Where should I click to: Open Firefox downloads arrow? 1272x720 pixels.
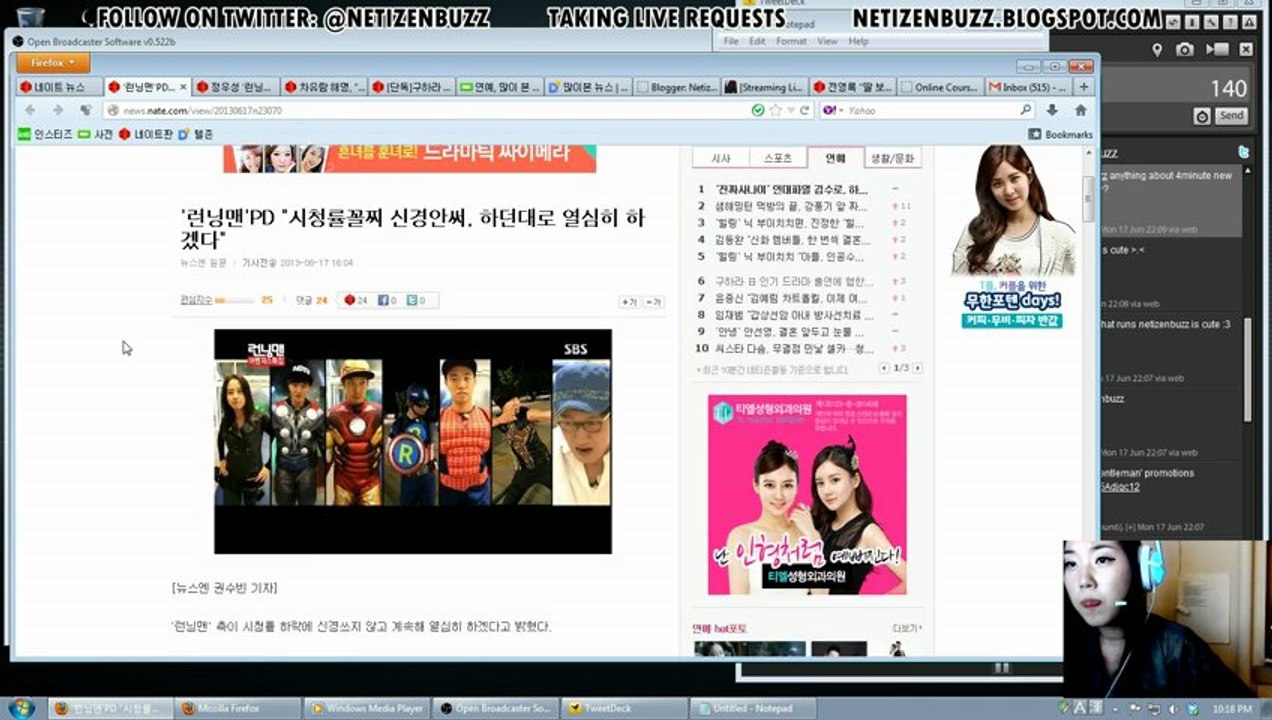pos(1052,110)
